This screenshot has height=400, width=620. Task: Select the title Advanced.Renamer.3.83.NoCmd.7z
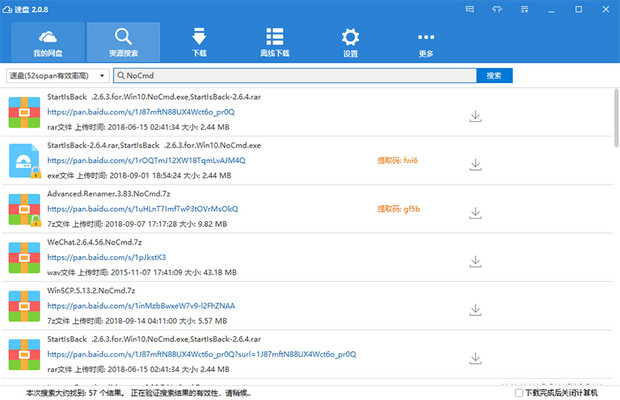tap(109, 194)
